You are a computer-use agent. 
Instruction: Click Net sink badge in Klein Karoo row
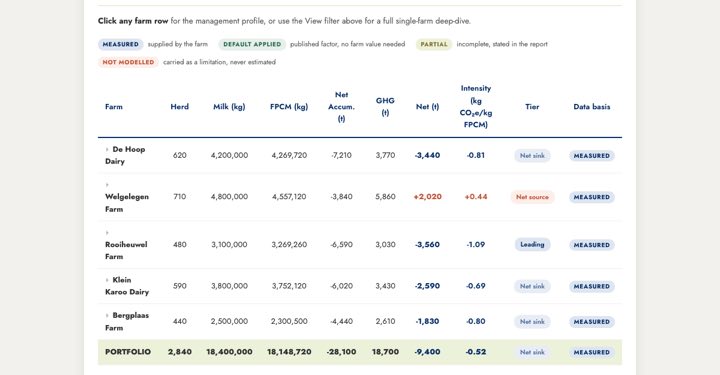(x=532, y=286)
